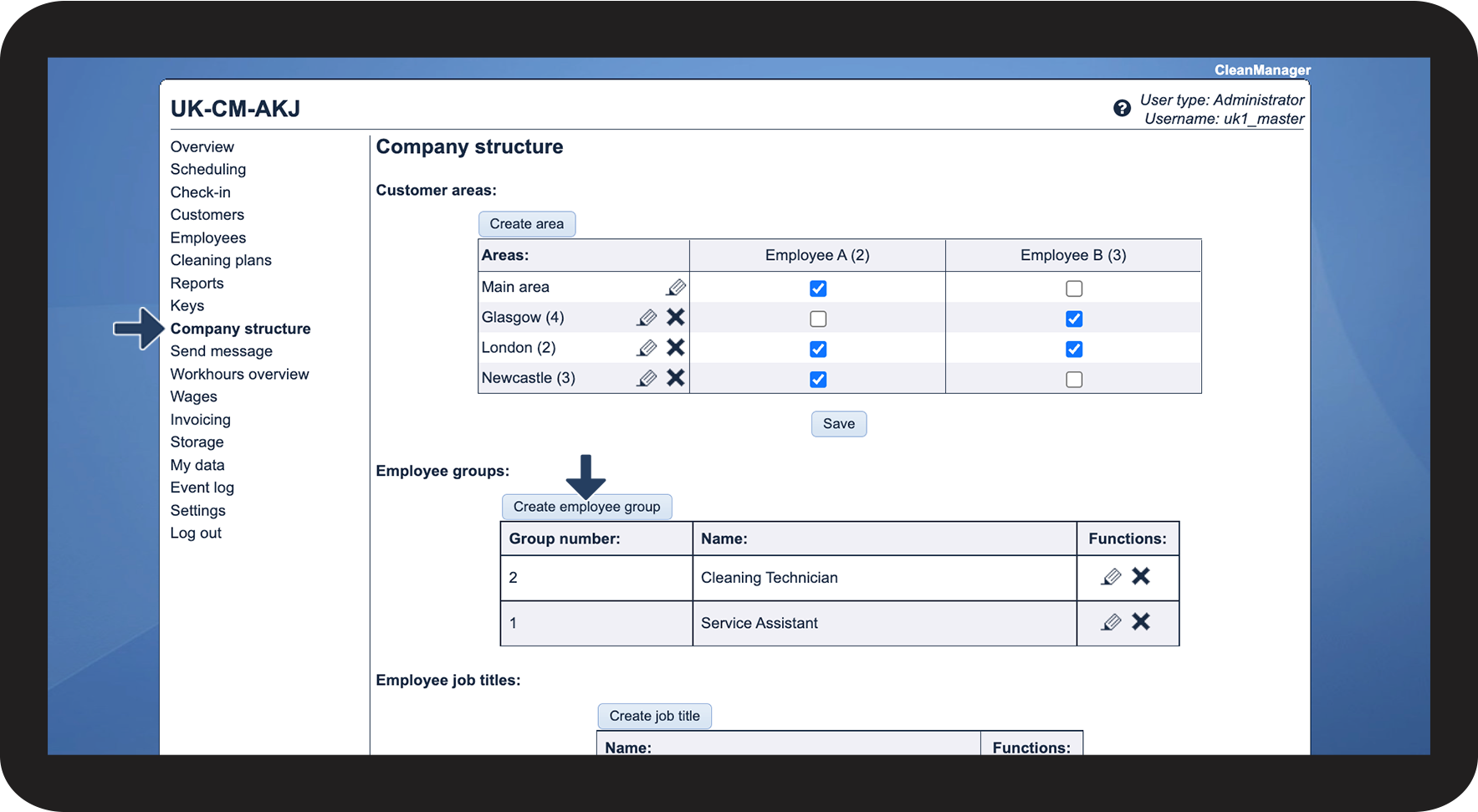Edit the Main area with pencil icon
The height and width of the screenshot is (812, 1478).
(675, 288)
